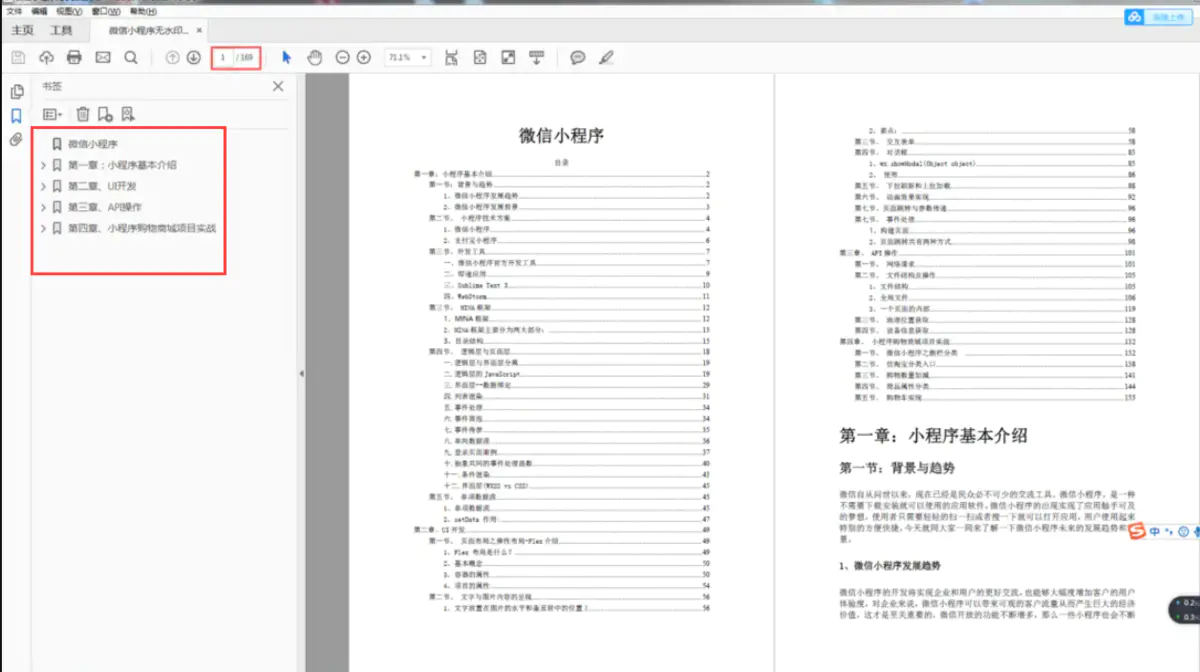Open the 文件 menu

click(14, 11)
